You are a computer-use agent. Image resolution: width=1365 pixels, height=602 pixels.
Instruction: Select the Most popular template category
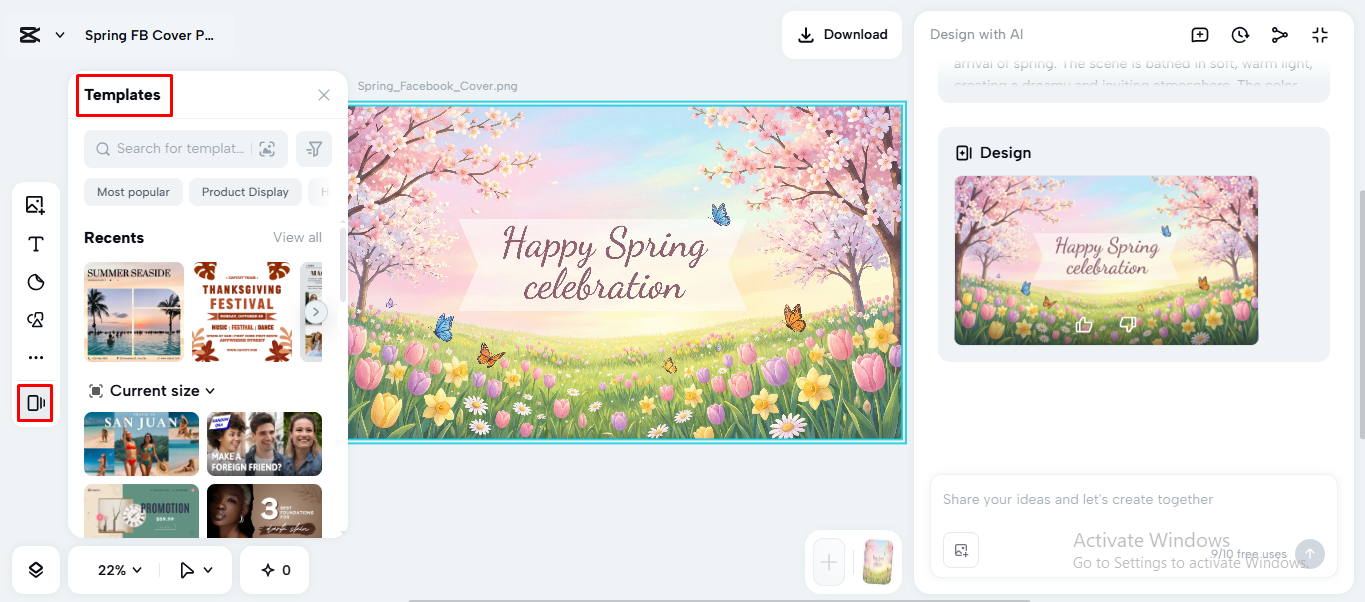(133, 191)
